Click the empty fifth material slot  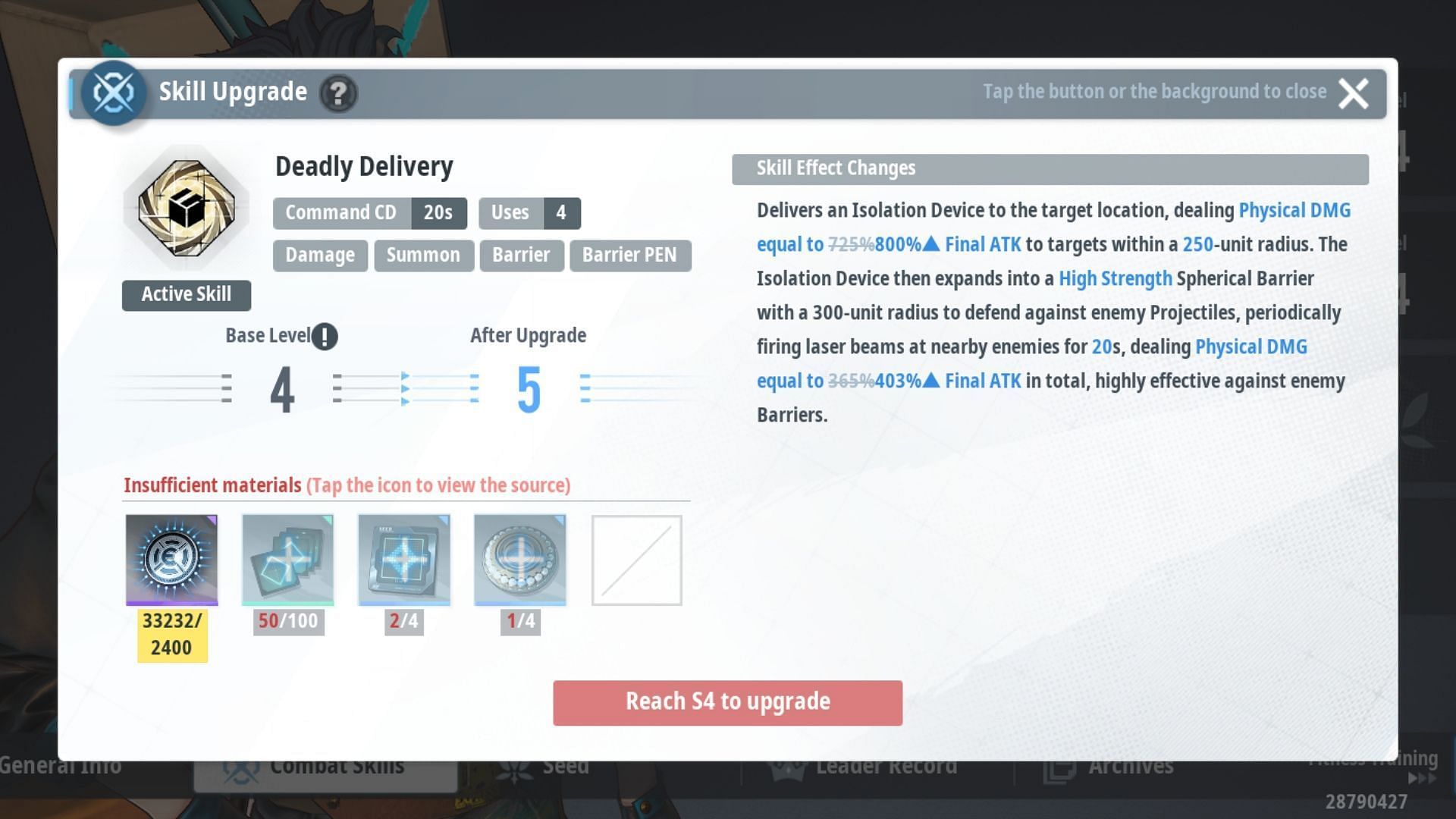click(x=636, y=560)
